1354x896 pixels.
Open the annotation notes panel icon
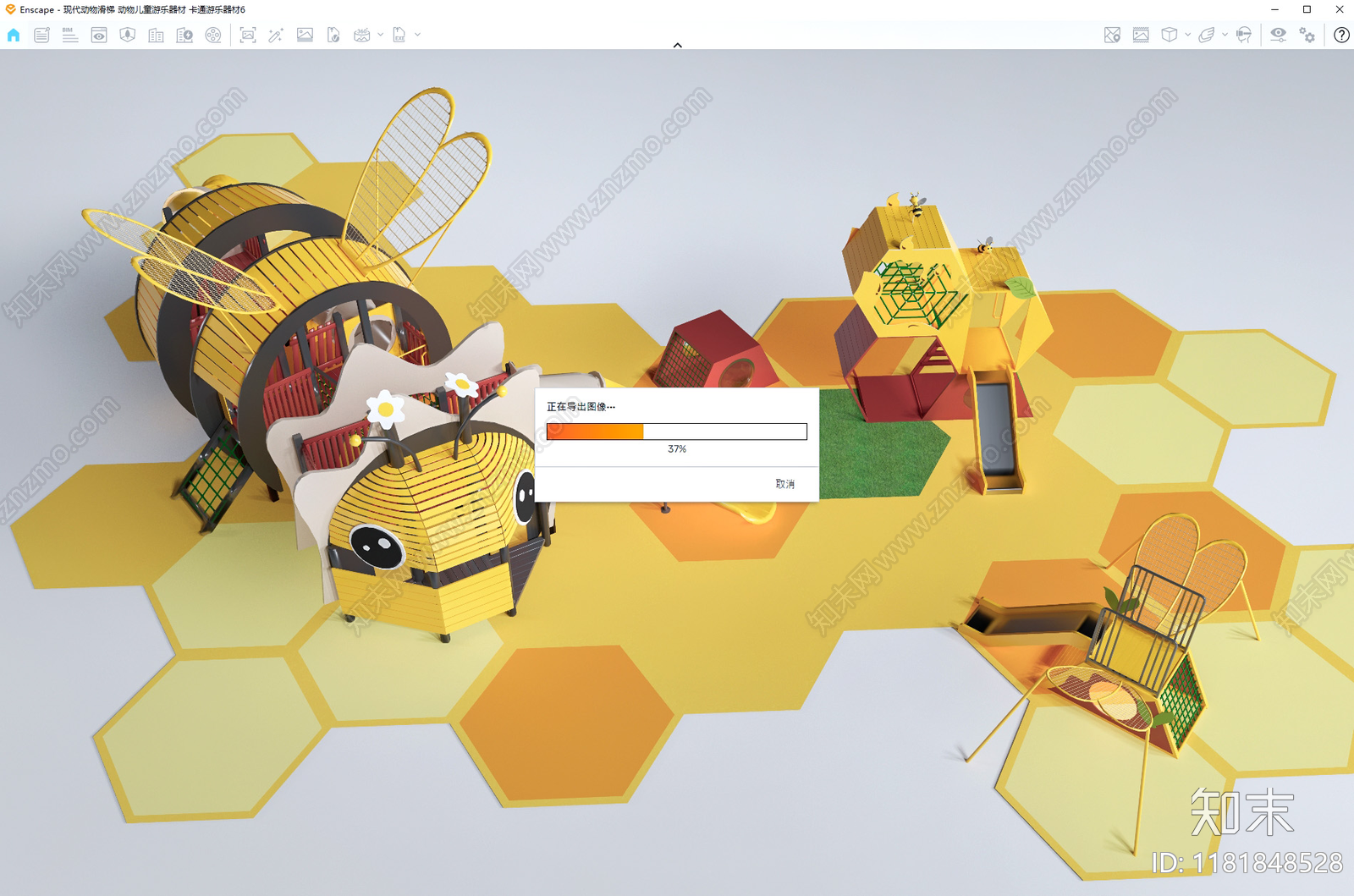pyautogui.click(x=41, y=35)
